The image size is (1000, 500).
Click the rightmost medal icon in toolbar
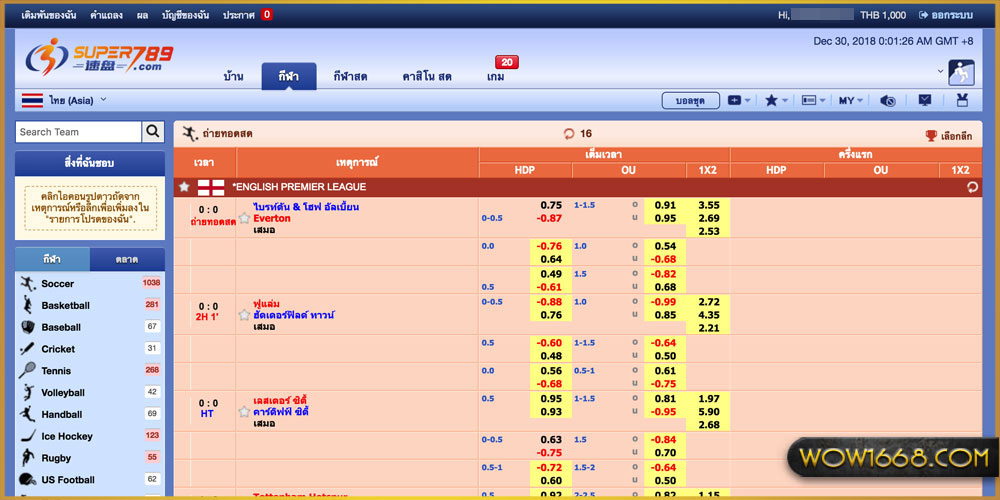[962, 101]
